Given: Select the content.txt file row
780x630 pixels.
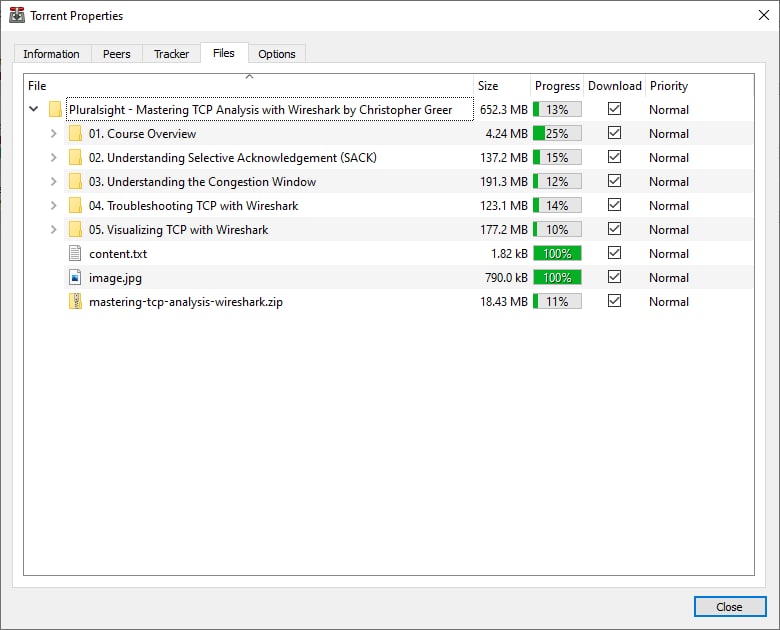Looking at the screenshot, I should coord(408,253).
